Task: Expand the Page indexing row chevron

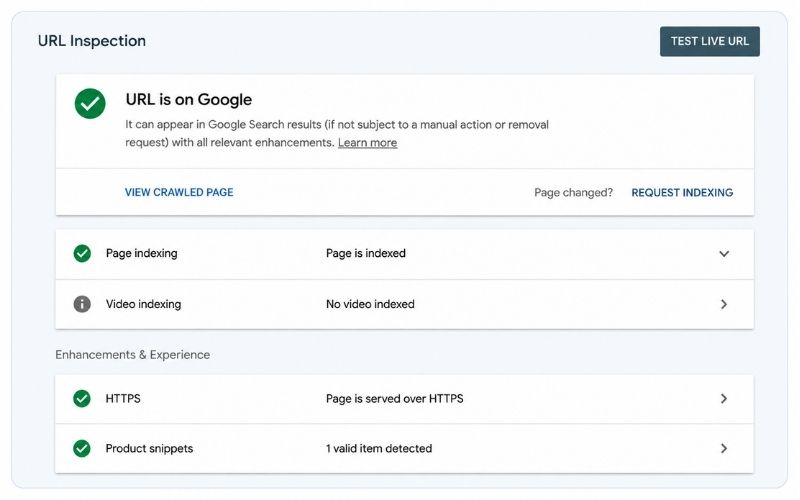Action: tap(724, 254)
